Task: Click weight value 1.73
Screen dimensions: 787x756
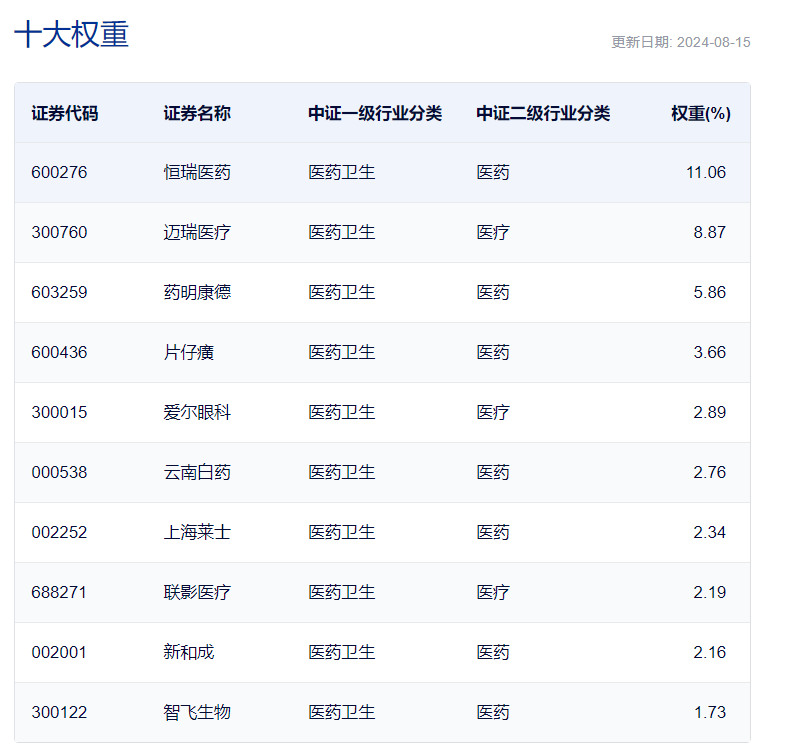Action: [710, 712]
